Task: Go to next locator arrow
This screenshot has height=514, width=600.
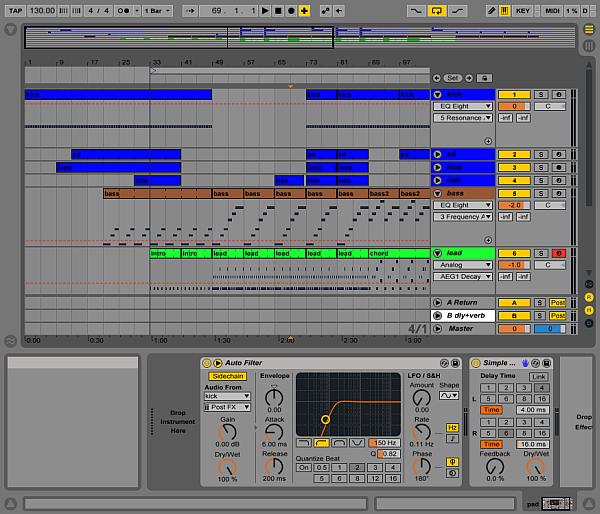Action: [469, 78]
